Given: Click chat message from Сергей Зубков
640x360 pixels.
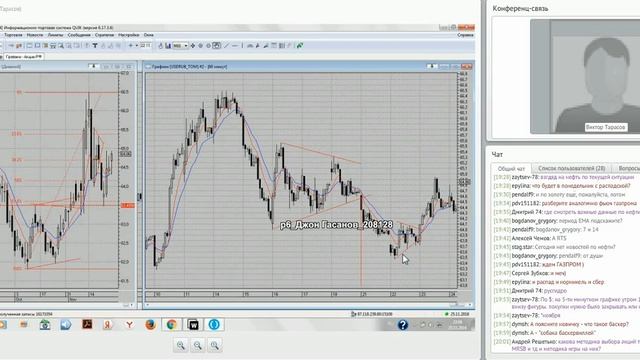Looking at the screenshot, I should 530,273.
